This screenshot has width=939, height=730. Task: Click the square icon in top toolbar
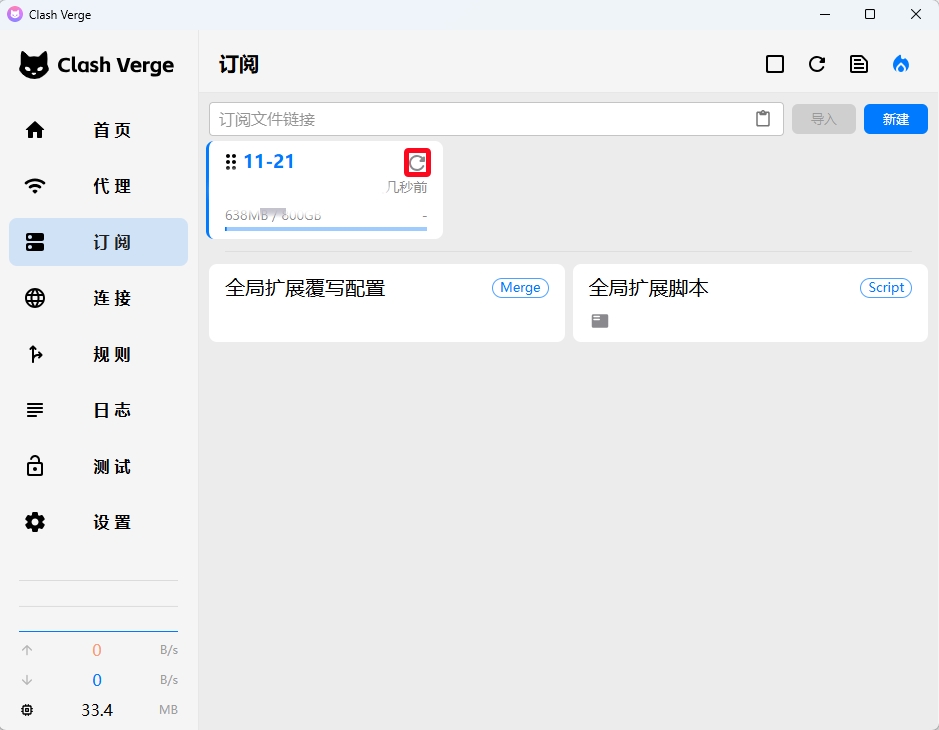774,64
